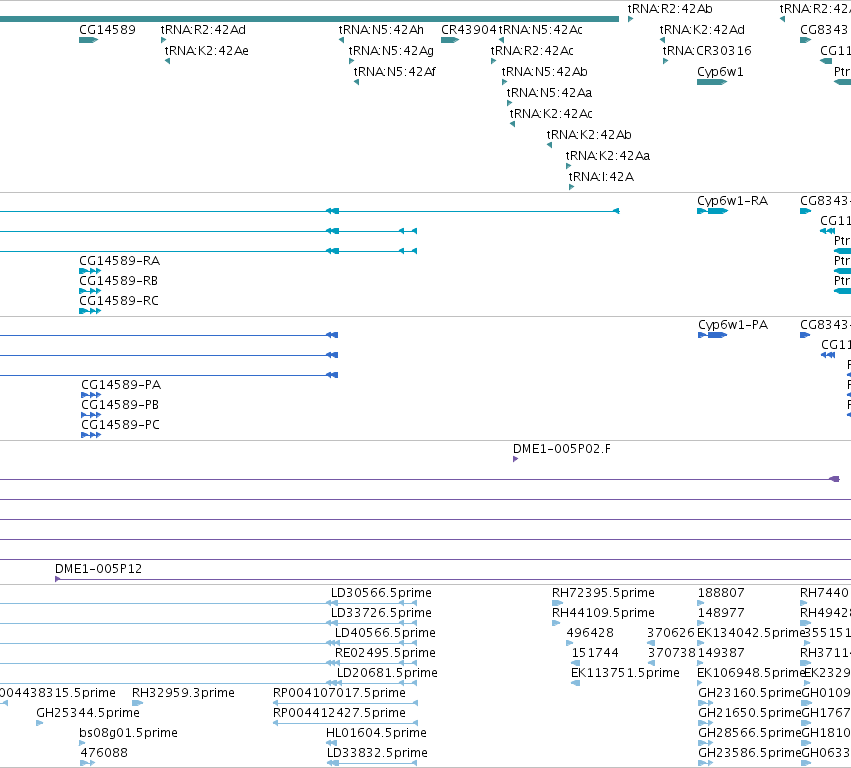Click the tRNA:K2:42Aa label

click(608, 156)
